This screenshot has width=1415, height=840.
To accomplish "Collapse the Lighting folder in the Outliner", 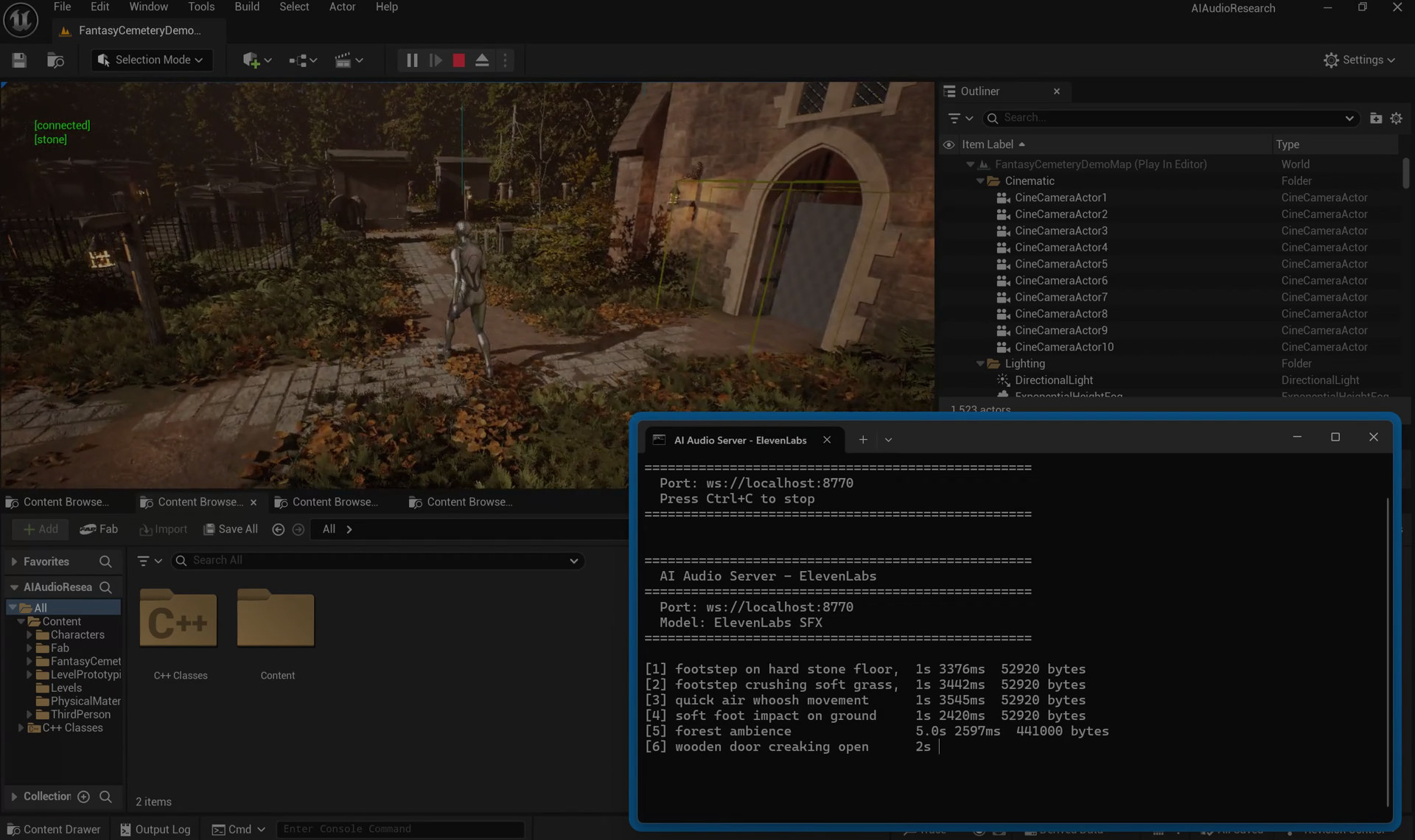I will pyautogui.click(x=980, y=364).
